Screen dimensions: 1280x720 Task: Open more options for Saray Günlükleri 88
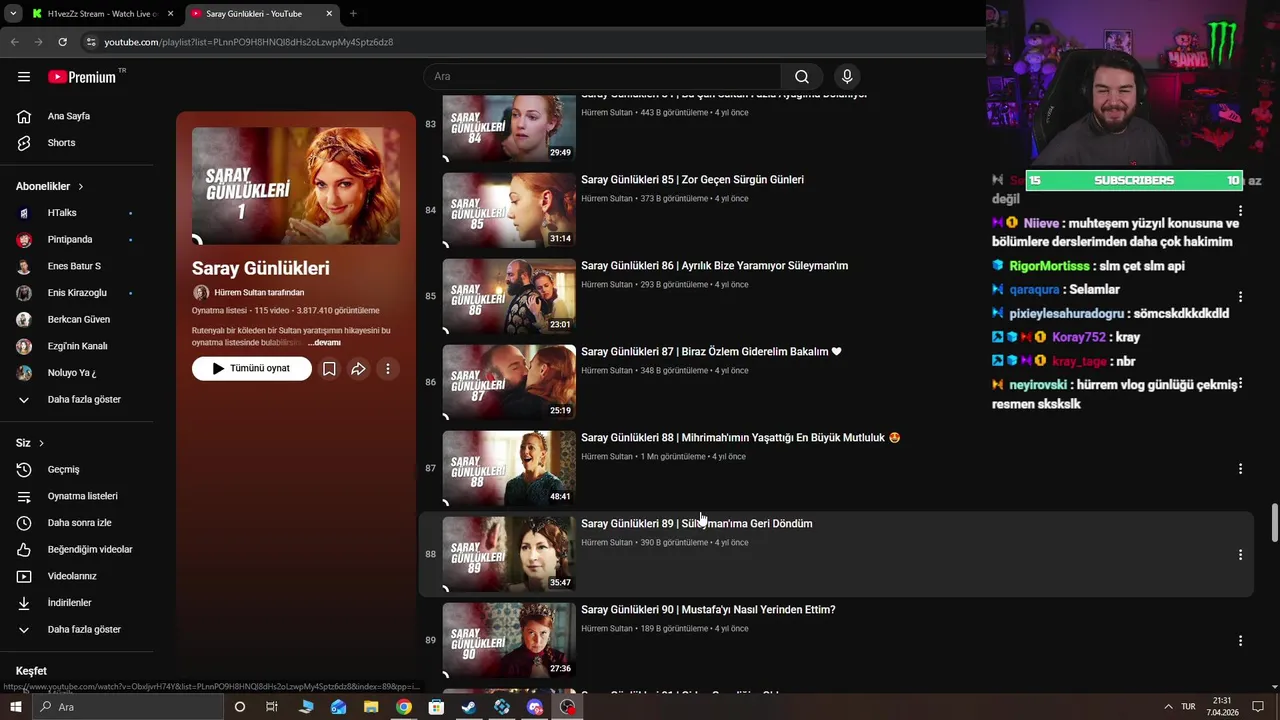(x=1240, y=469)
